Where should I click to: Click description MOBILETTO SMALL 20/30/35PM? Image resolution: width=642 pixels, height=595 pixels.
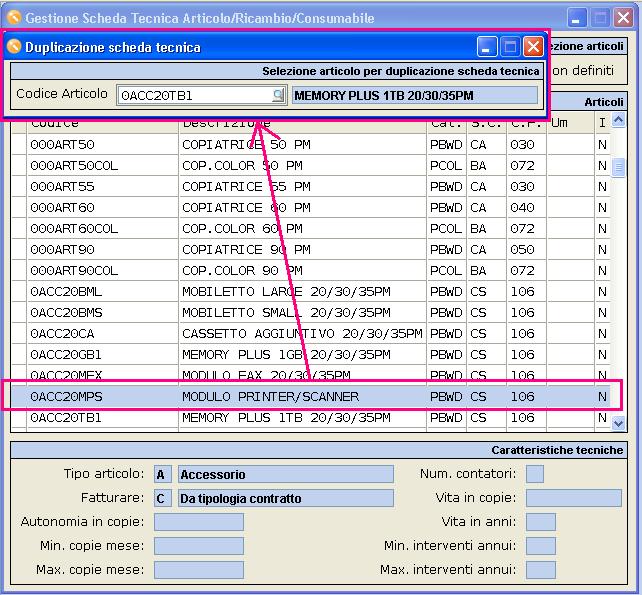[286, 312]
